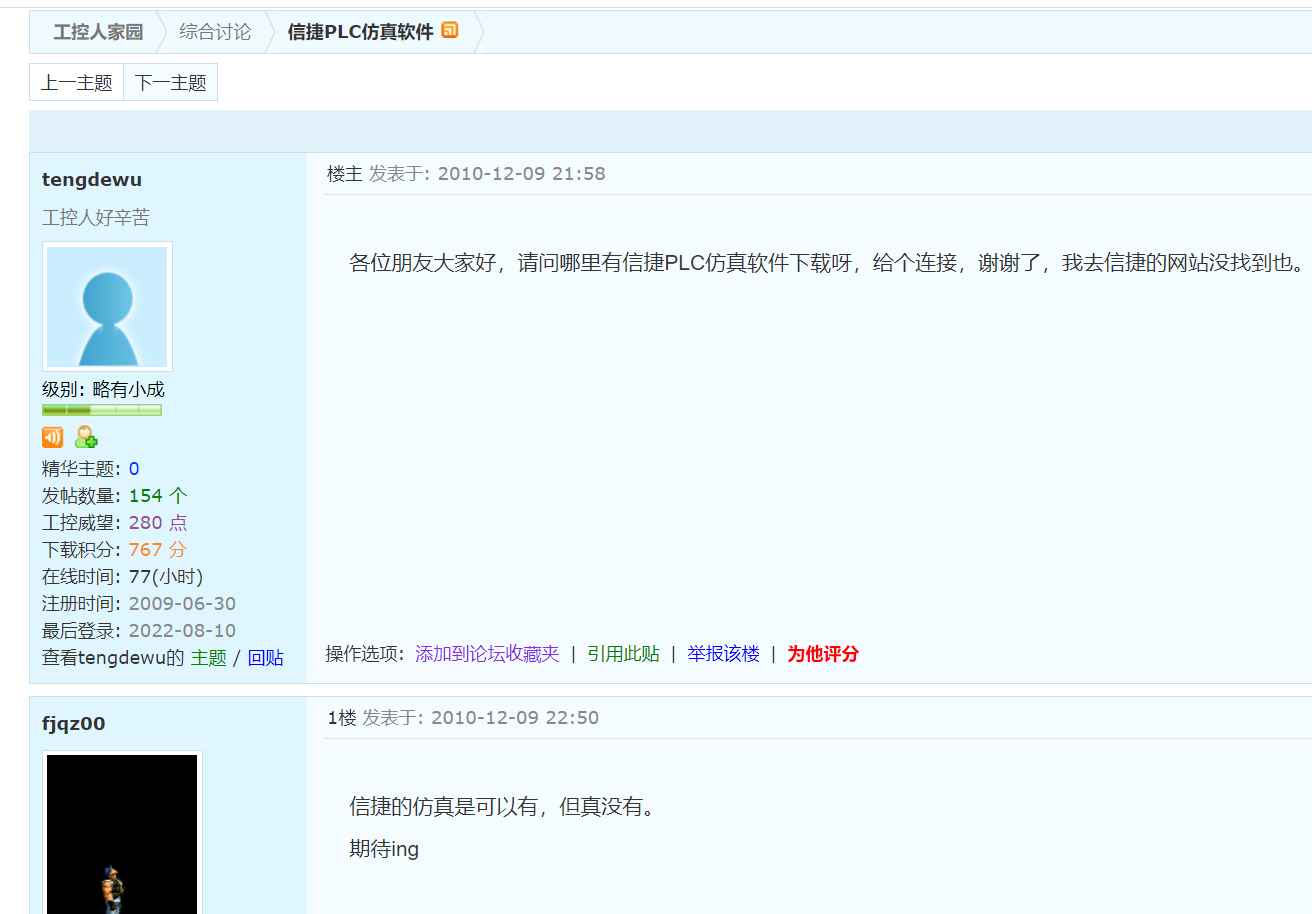Click the orange RSS feed icon
The width and height of the screenshot is (1312, 914).
point(450,30)
